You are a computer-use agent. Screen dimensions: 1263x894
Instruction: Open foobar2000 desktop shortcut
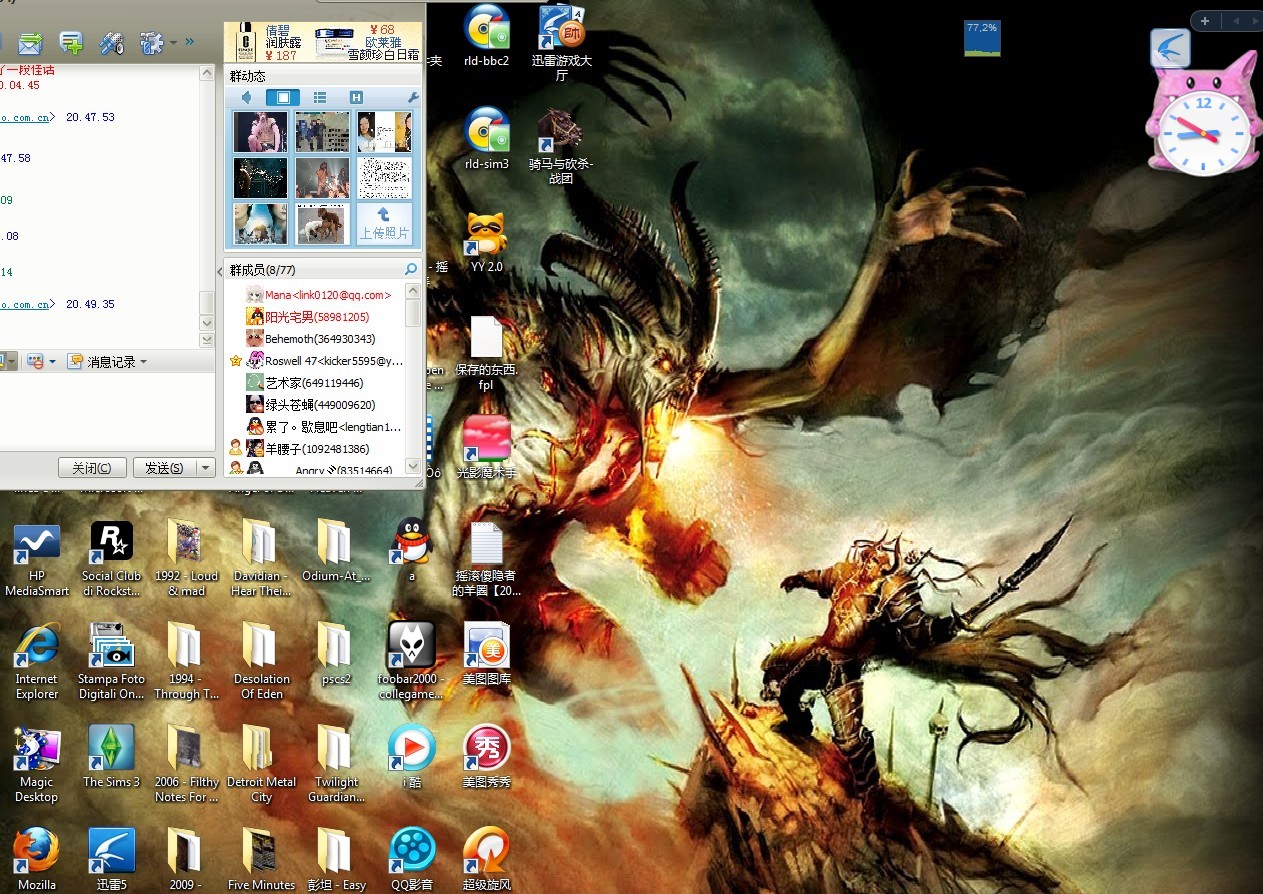tap(412, 662)
